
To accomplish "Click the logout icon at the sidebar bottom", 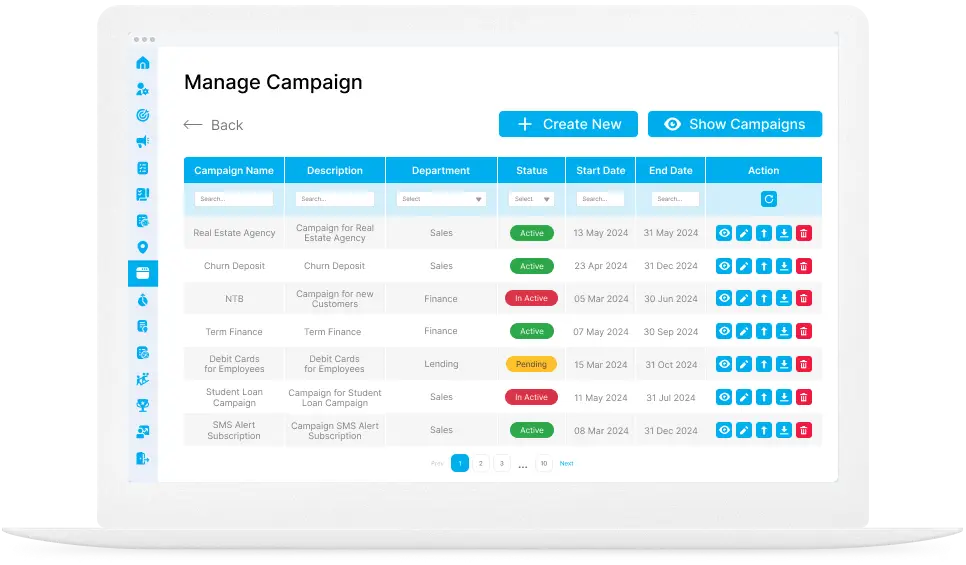I will (142, 458).
